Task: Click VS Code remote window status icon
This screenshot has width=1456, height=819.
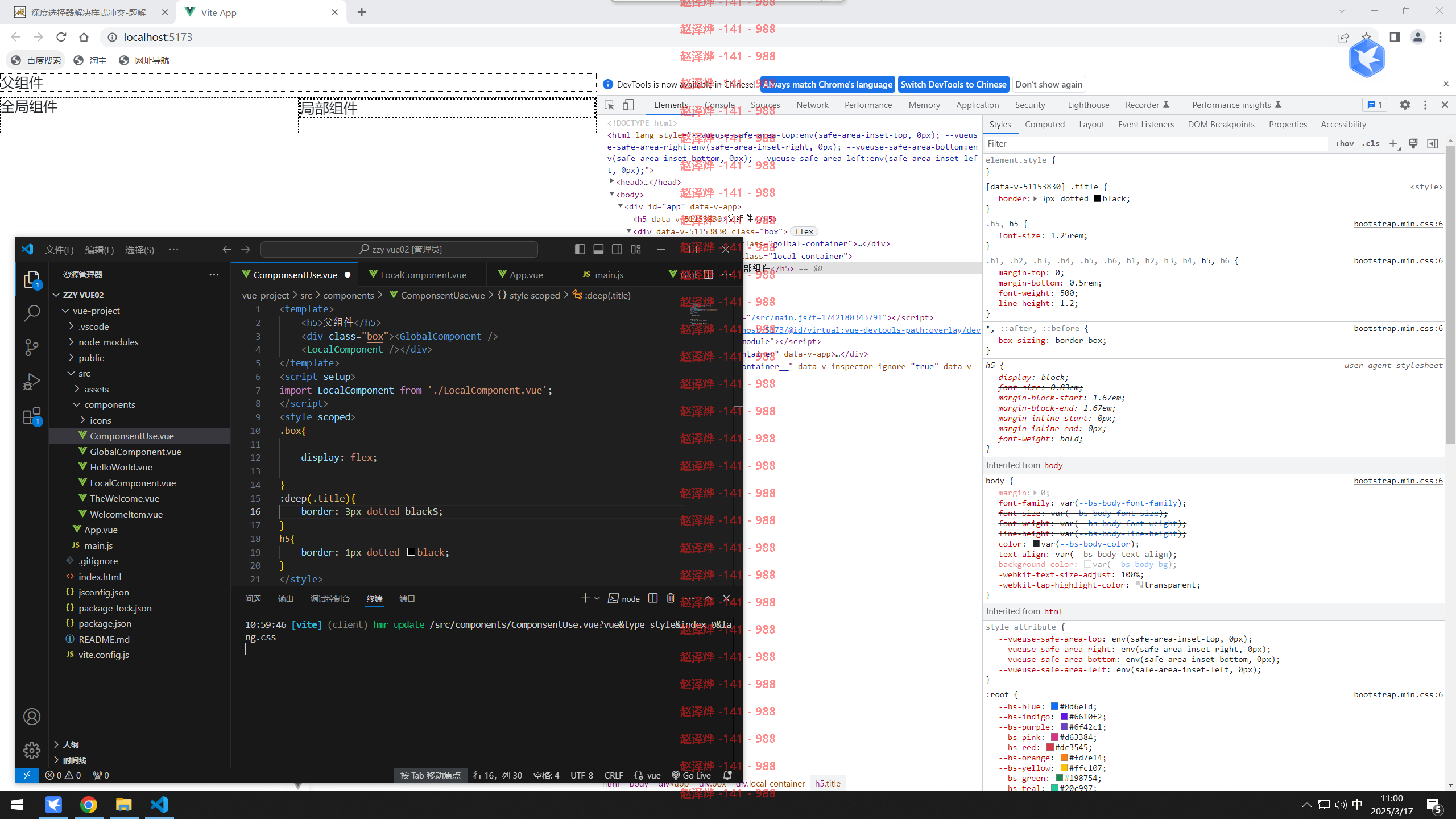Action: (27, 775)
